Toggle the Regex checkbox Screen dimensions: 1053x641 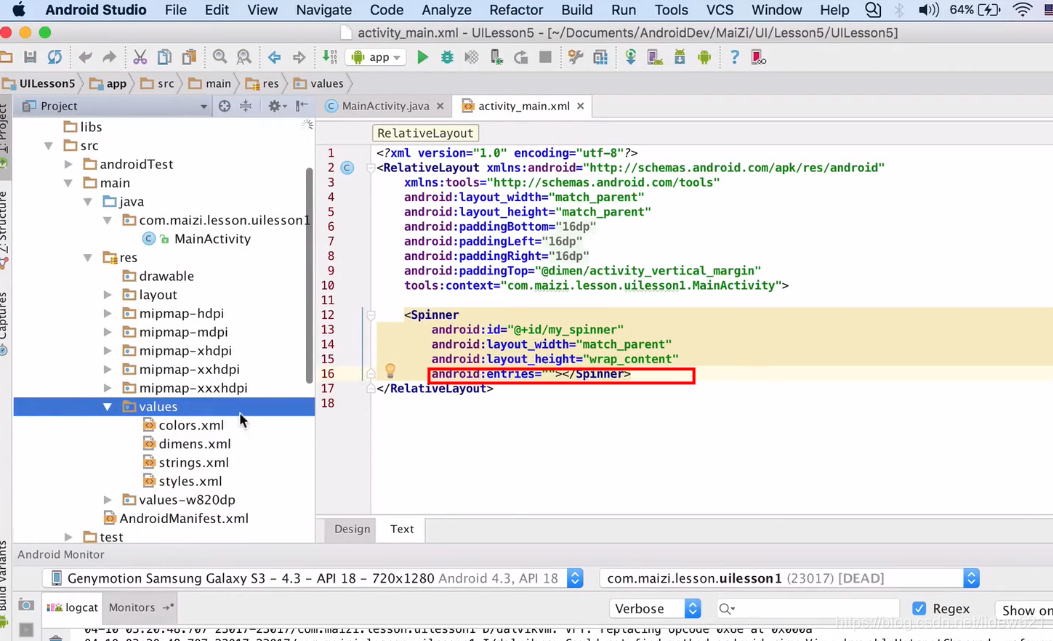tap(919, 608)
